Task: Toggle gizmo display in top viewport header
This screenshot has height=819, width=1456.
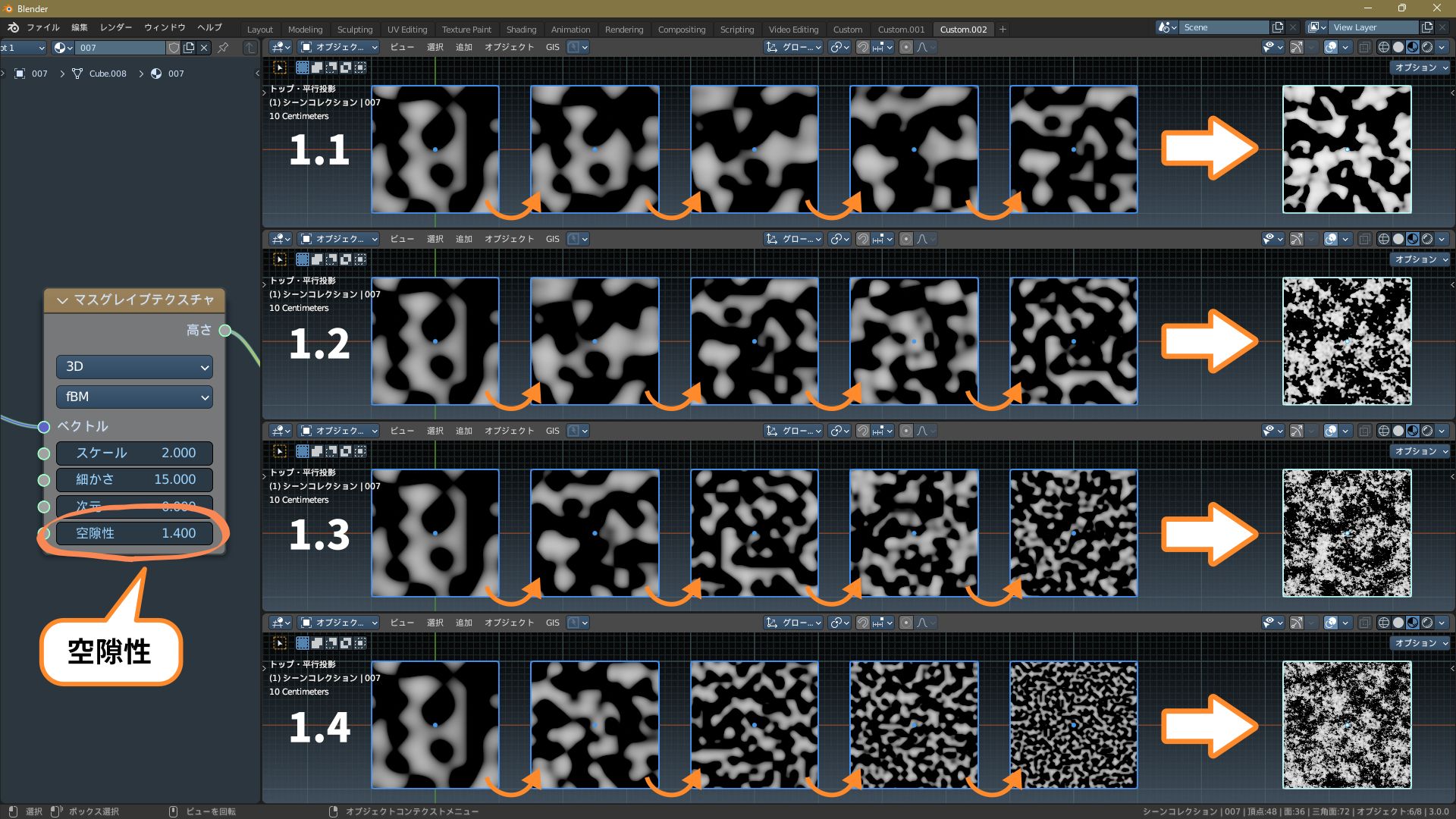Action: [x=1297, y=47]
